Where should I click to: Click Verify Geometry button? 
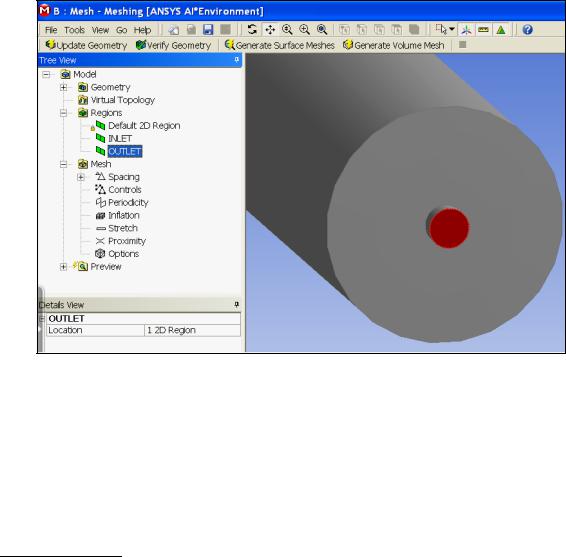(173, 45)
